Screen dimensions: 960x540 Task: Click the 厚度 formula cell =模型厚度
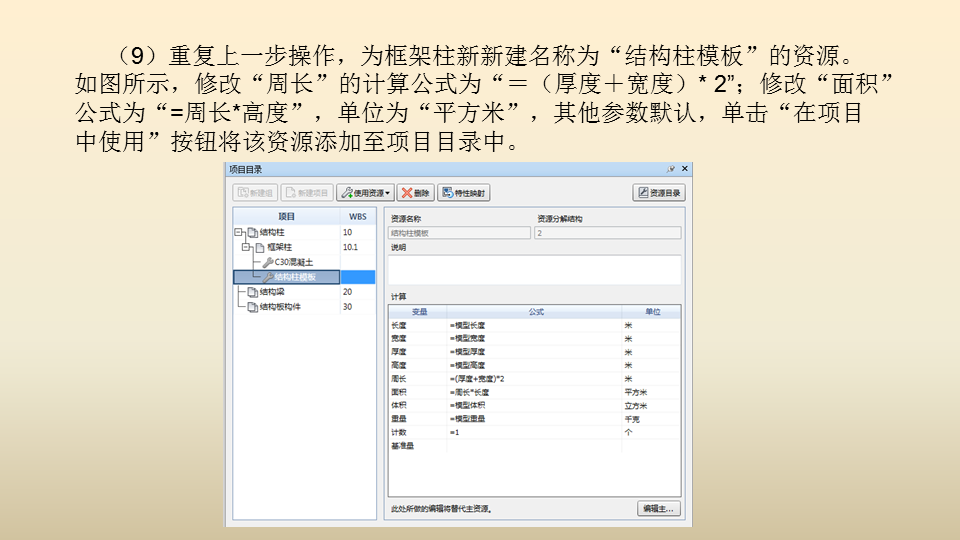[534, 352]
